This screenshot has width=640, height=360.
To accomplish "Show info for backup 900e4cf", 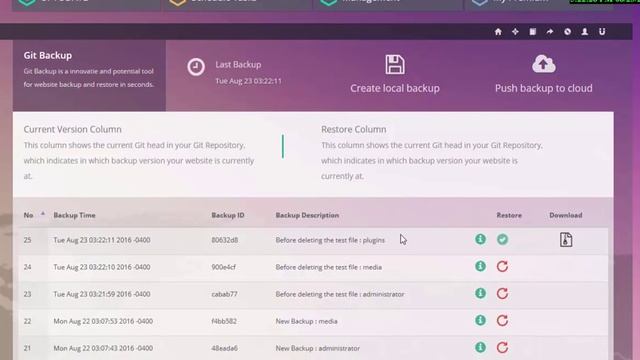I will (x=480, y=266).
